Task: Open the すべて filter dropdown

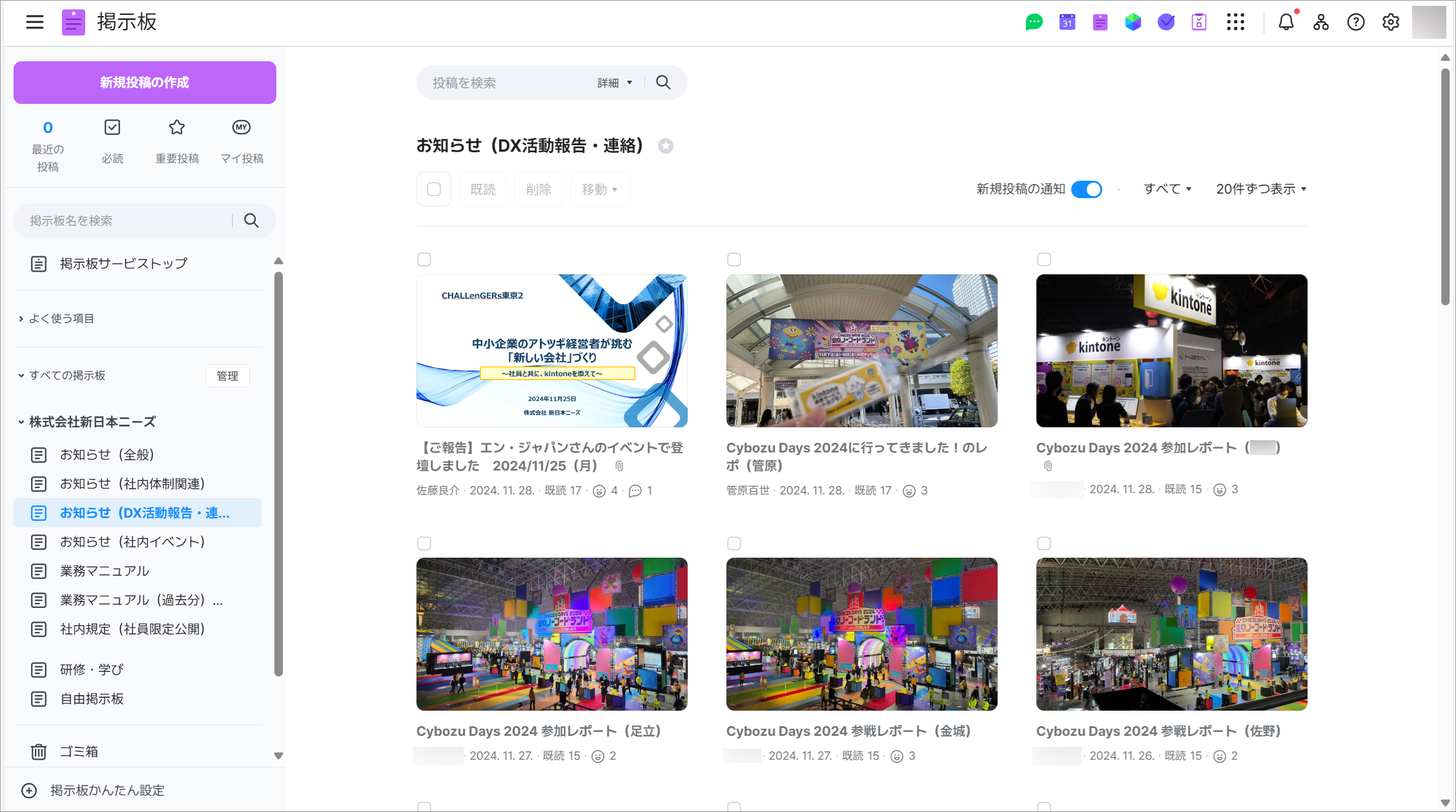Action: (1167, 189)
